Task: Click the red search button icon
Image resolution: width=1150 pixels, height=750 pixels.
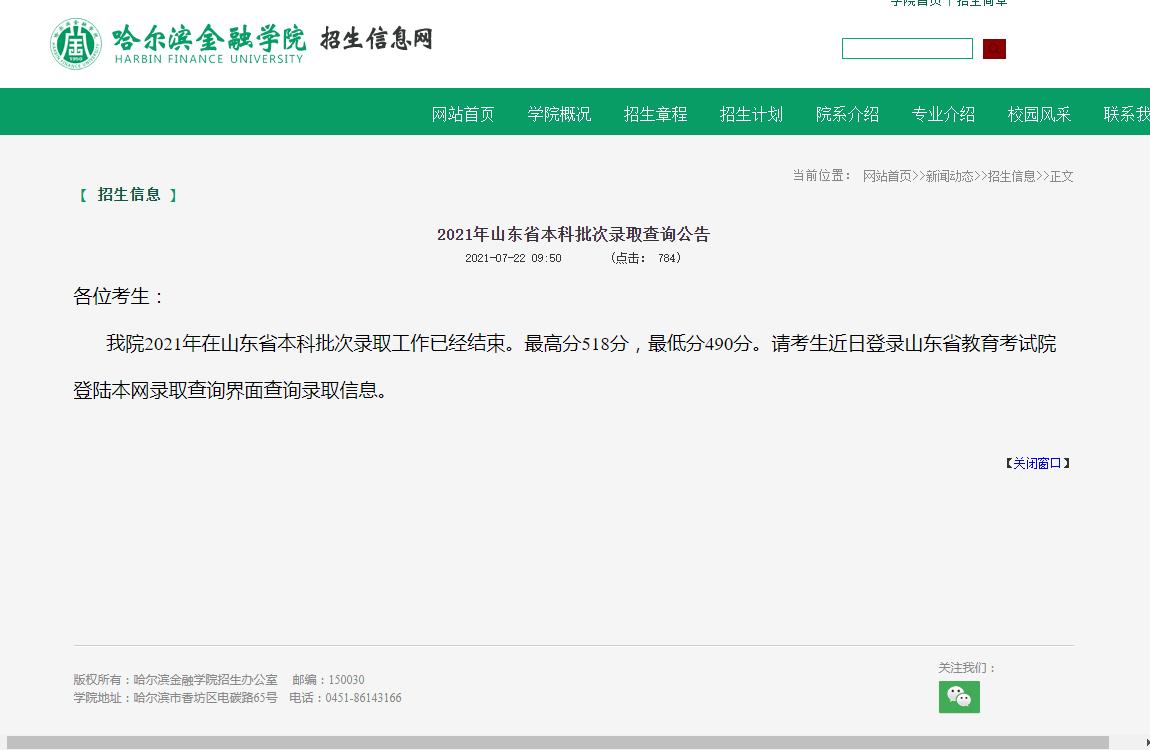Action: pyautogui.click(x=994, y=49)
